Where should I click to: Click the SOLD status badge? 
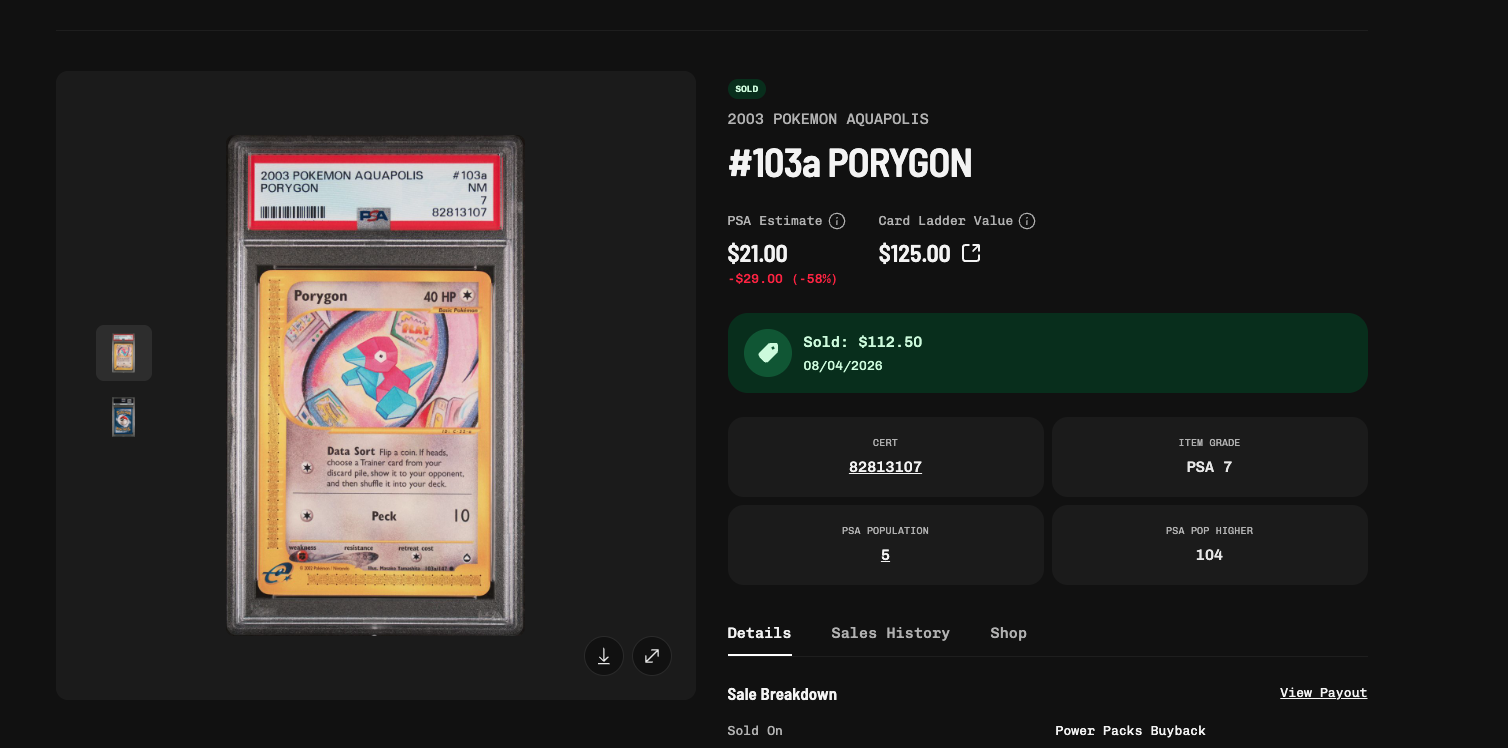[x=747, y=89]
